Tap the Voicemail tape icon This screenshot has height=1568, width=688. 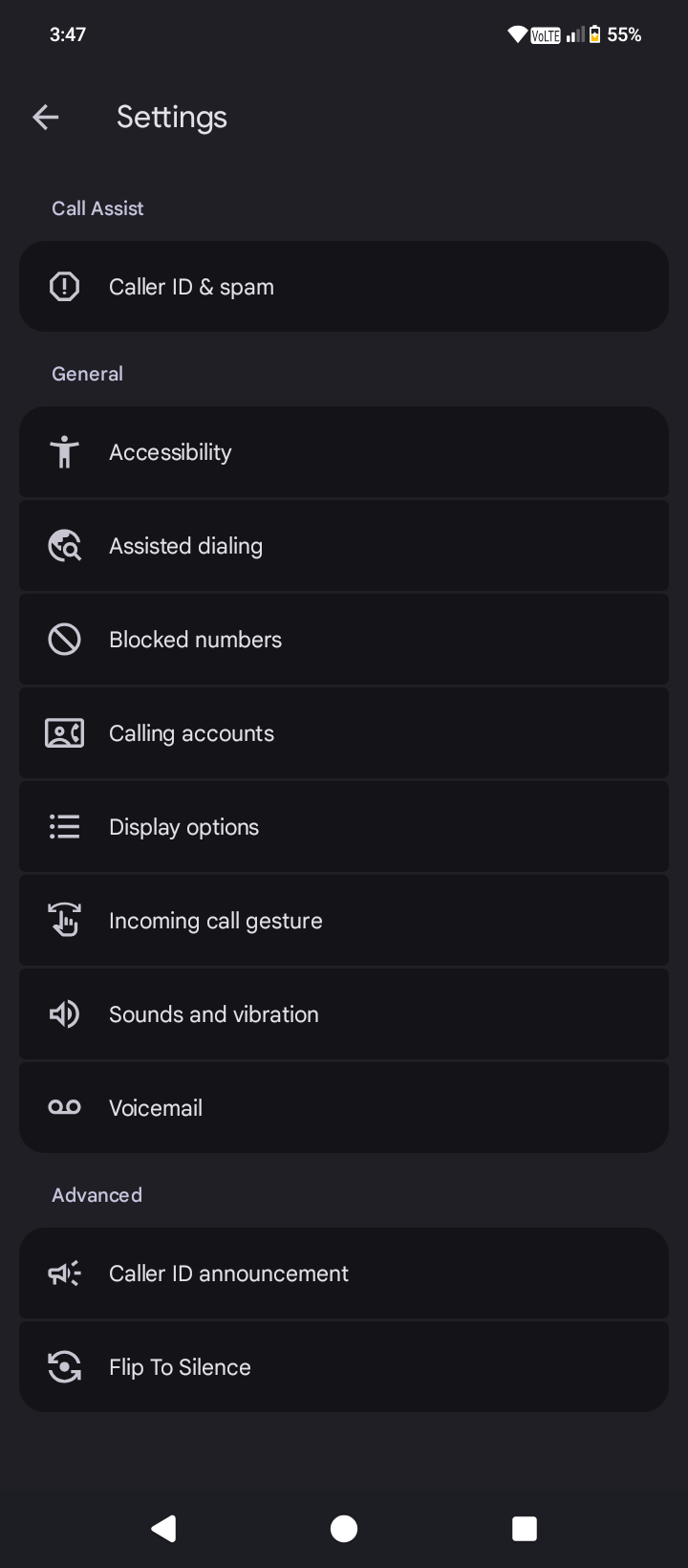point(64,1108)
